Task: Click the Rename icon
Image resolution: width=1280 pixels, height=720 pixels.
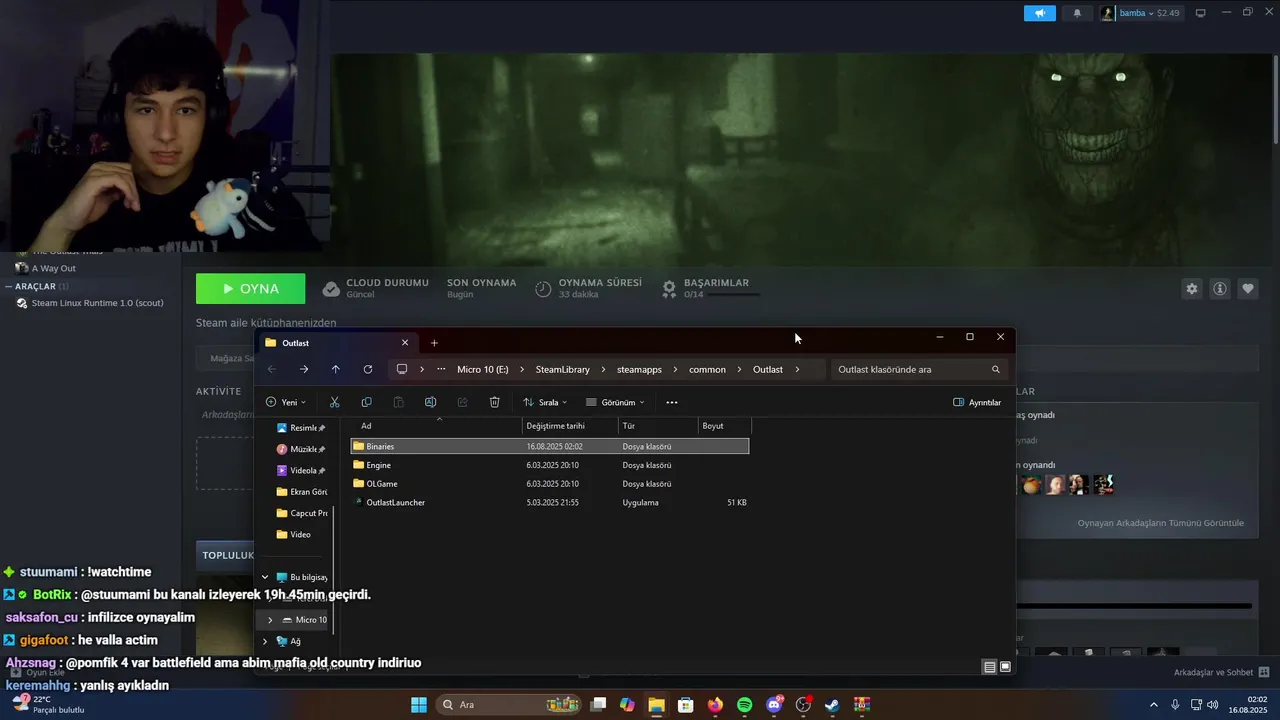Action: (430, 402)
